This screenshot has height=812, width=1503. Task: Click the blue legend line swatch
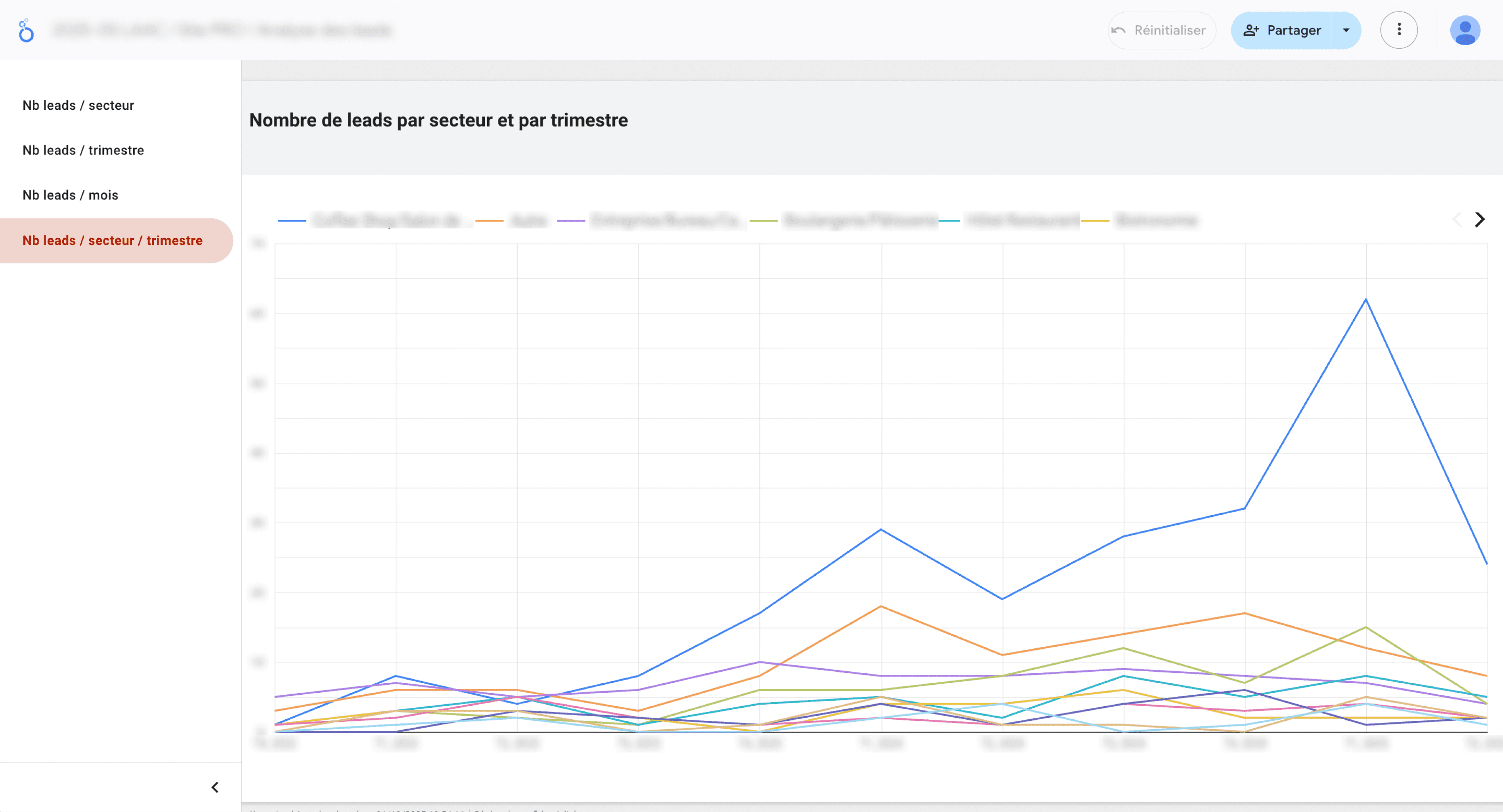[292, 221]
